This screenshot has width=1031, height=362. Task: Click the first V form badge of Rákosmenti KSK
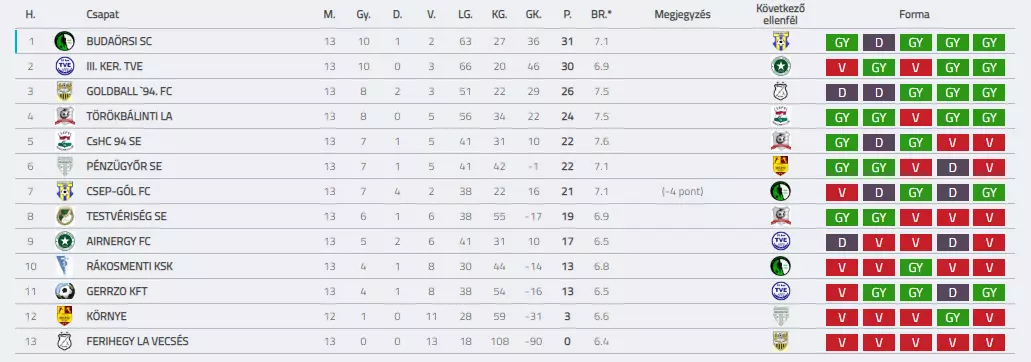842,267
